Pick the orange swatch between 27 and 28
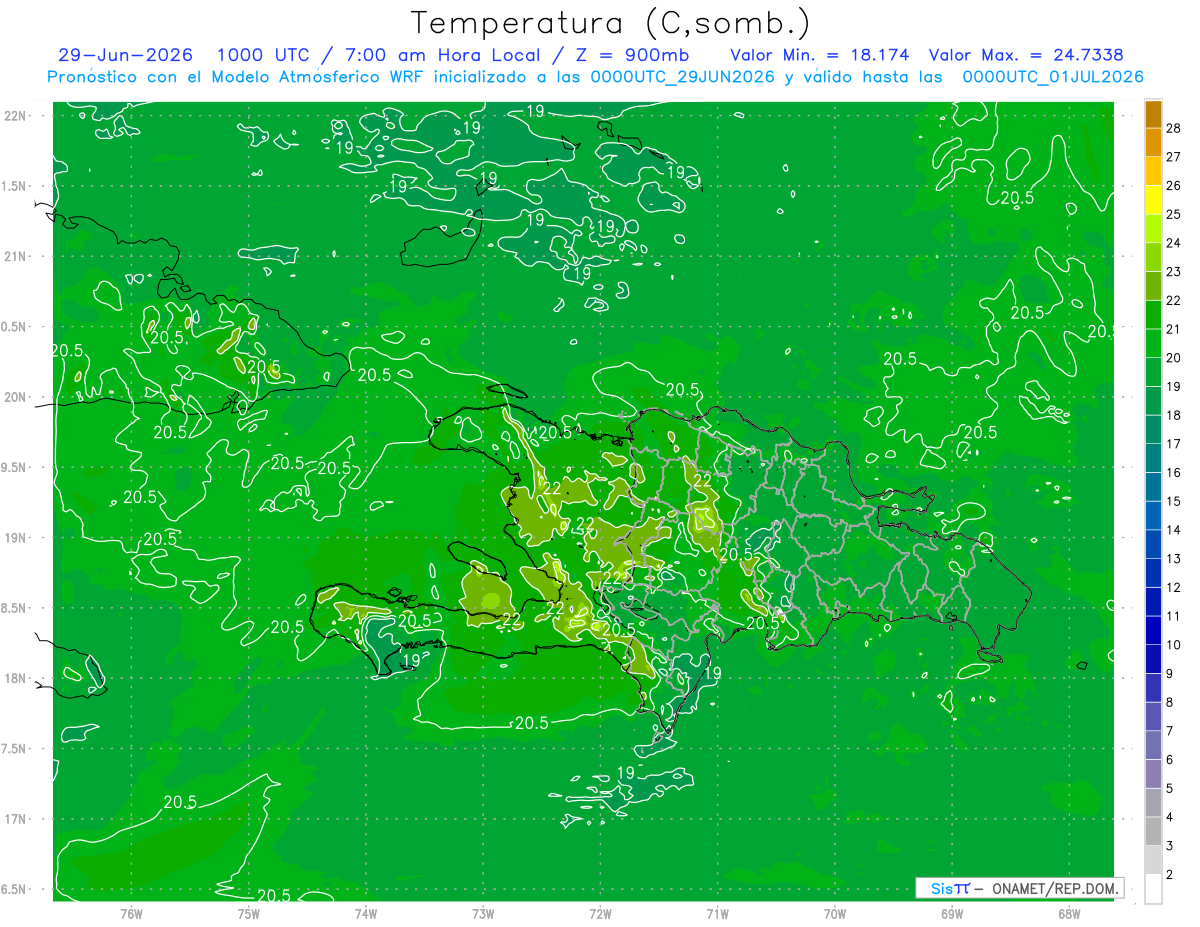 pyautogui.click(x=1153, y=142)
